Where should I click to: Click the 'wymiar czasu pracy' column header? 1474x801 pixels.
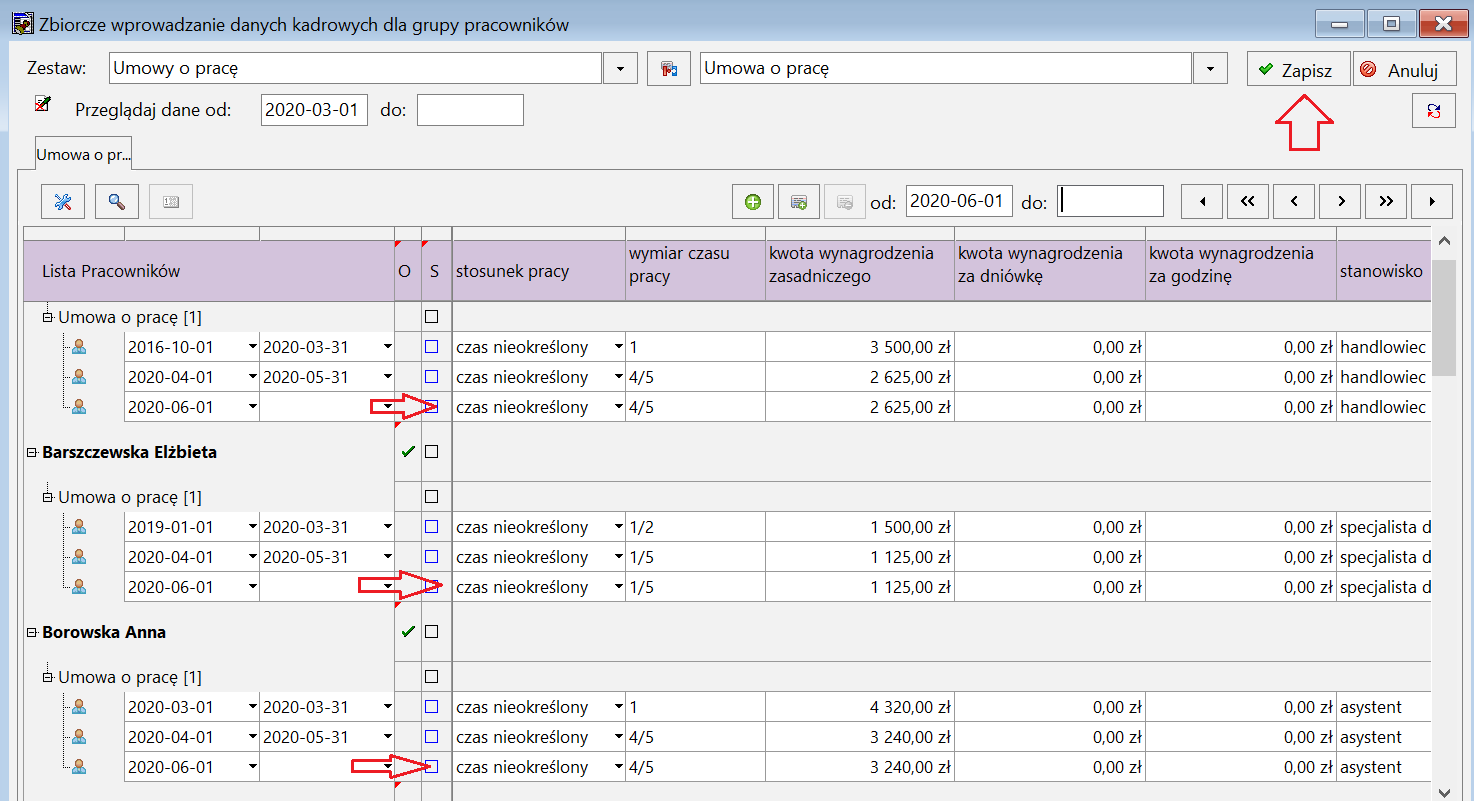[695, 271]
